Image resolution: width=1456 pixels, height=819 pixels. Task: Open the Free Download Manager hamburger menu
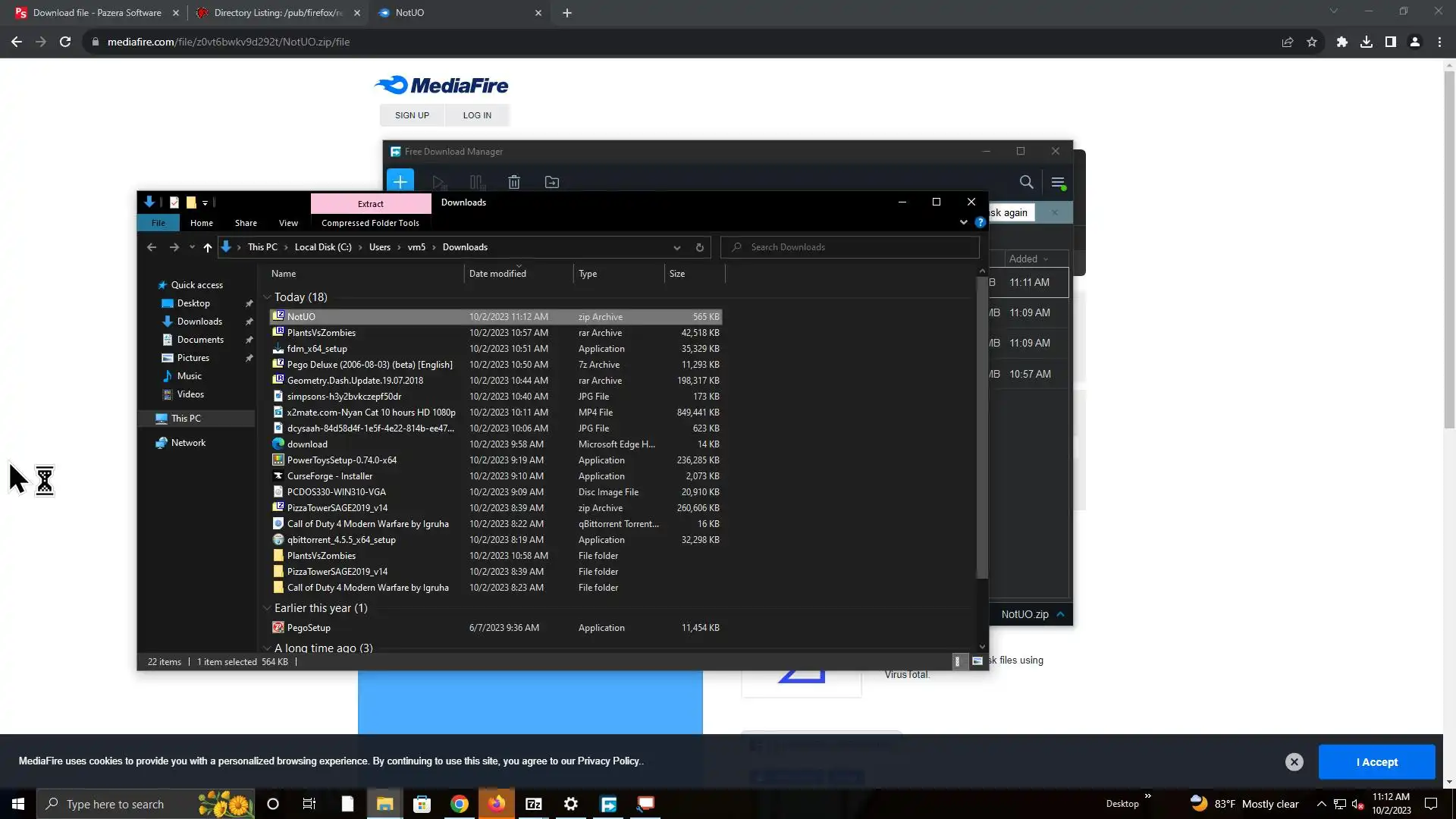1058,182
